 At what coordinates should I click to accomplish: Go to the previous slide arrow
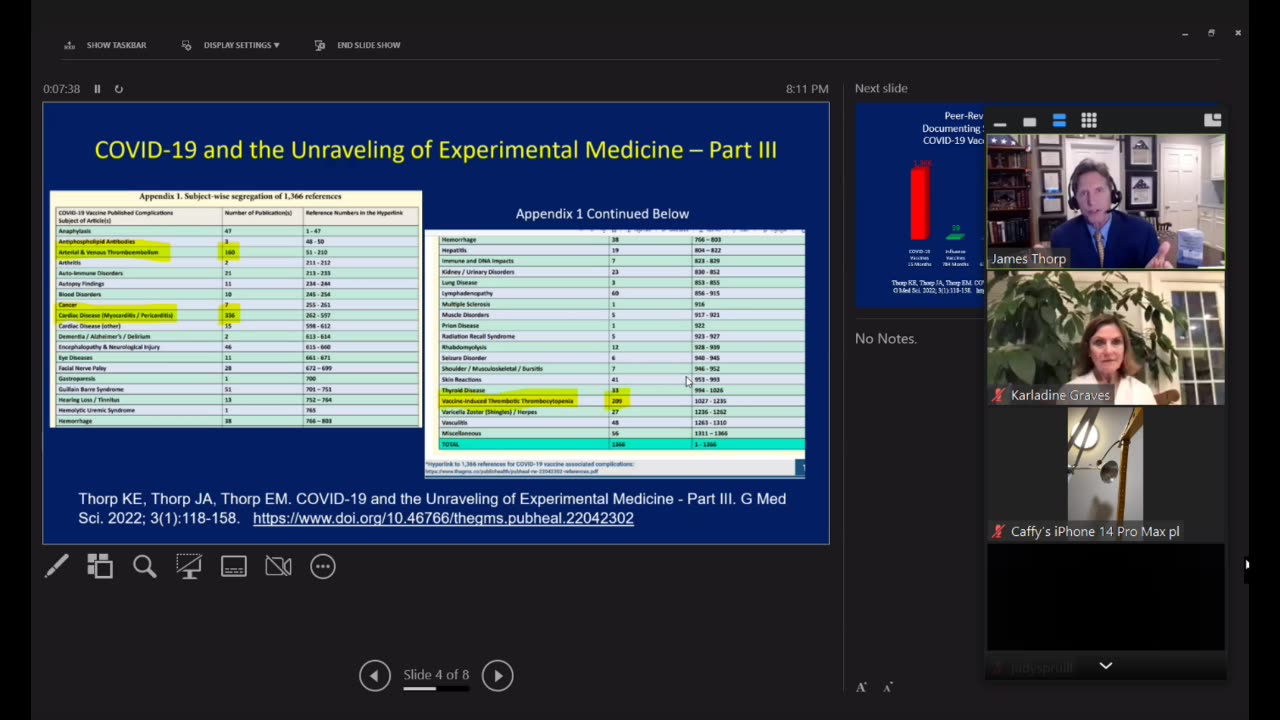pos(375,675)
